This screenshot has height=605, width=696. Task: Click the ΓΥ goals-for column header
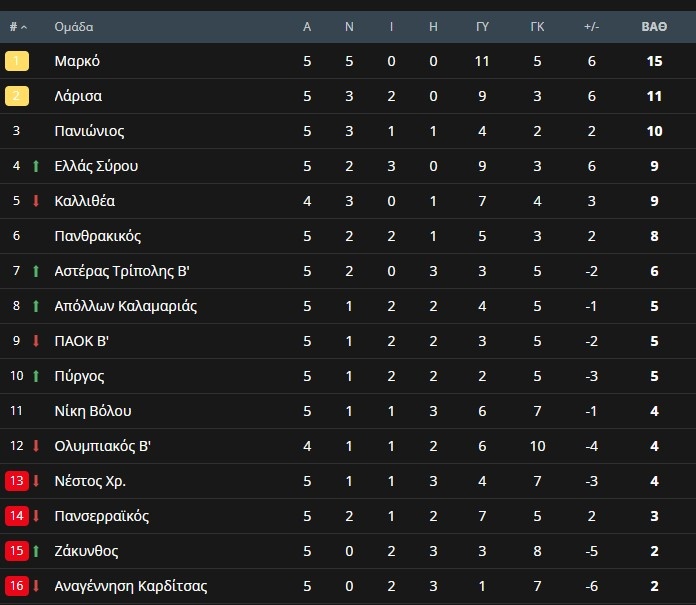click(x=482, y=27)
